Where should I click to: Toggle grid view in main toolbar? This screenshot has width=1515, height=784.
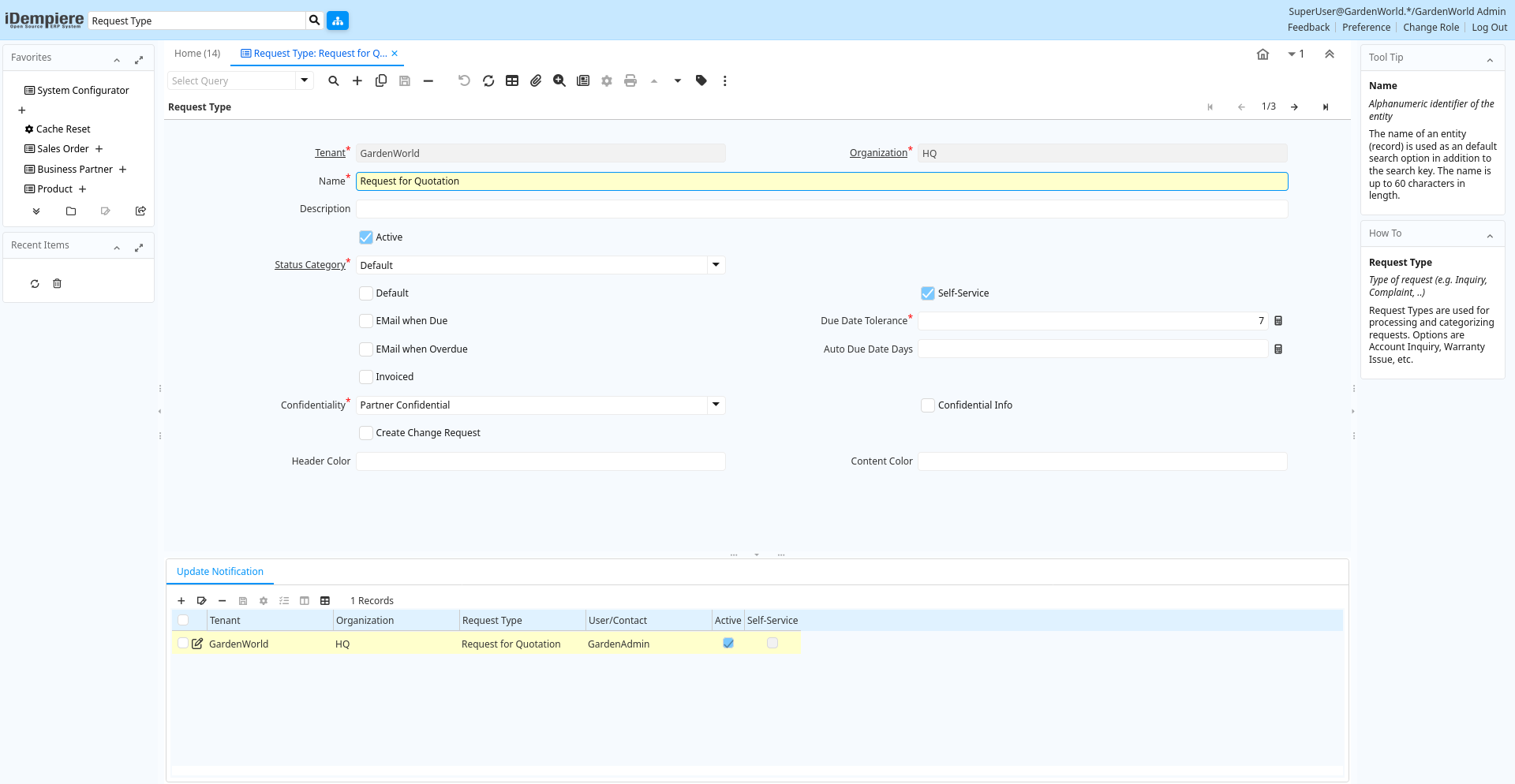point(512,80)
